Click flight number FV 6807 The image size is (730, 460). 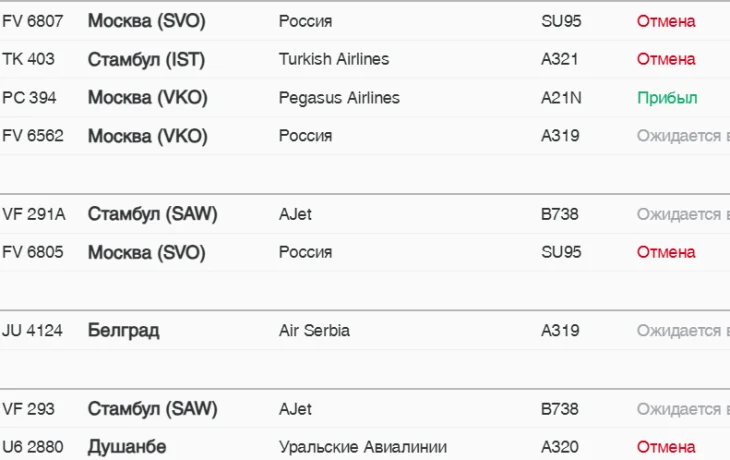coord(32,21)
